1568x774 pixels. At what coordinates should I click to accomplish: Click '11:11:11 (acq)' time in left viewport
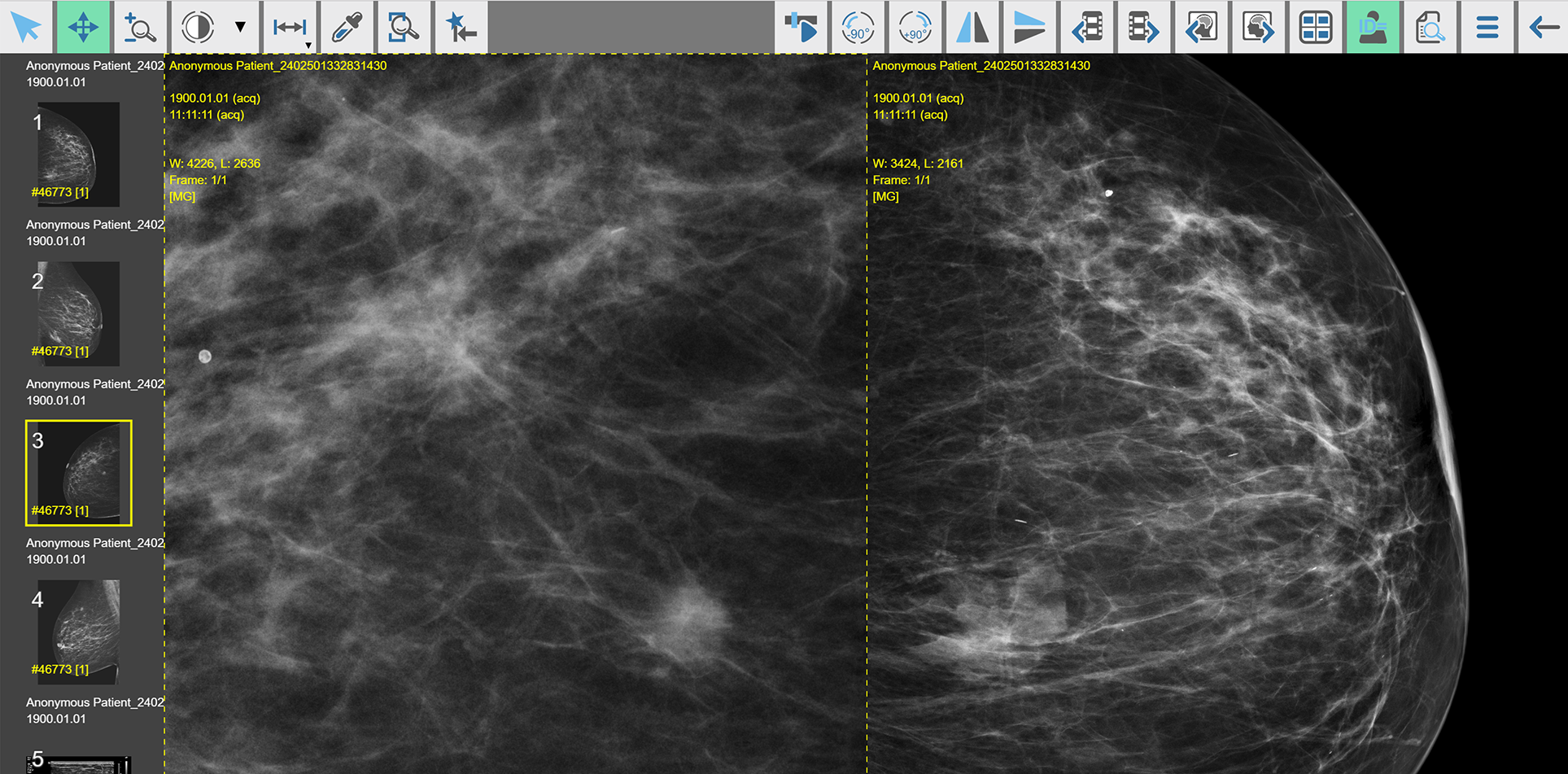(207, 115)
